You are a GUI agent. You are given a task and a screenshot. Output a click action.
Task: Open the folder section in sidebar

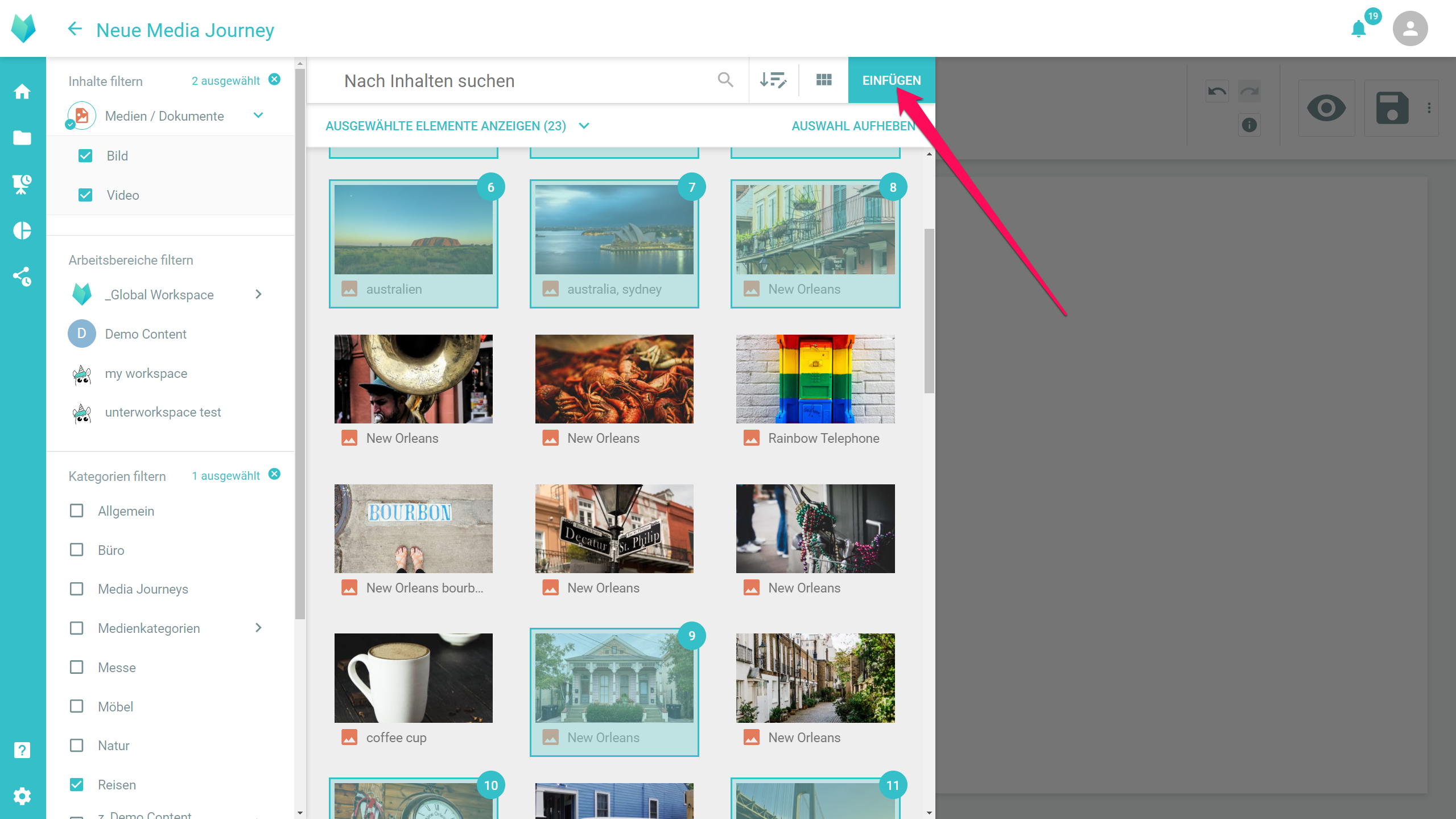coord(22,138)
